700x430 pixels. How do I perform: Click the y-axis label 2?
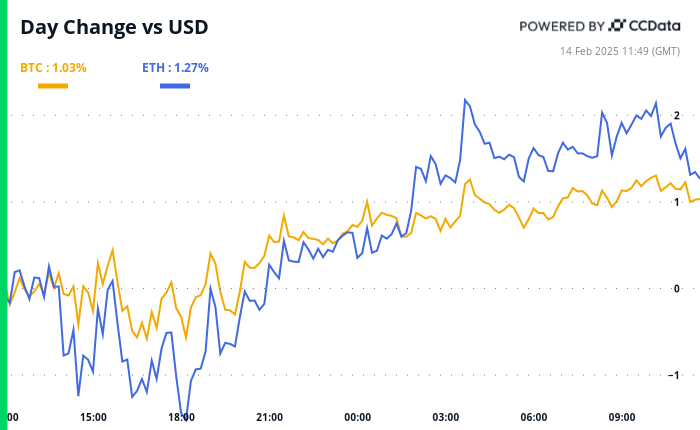coord(677,116)
